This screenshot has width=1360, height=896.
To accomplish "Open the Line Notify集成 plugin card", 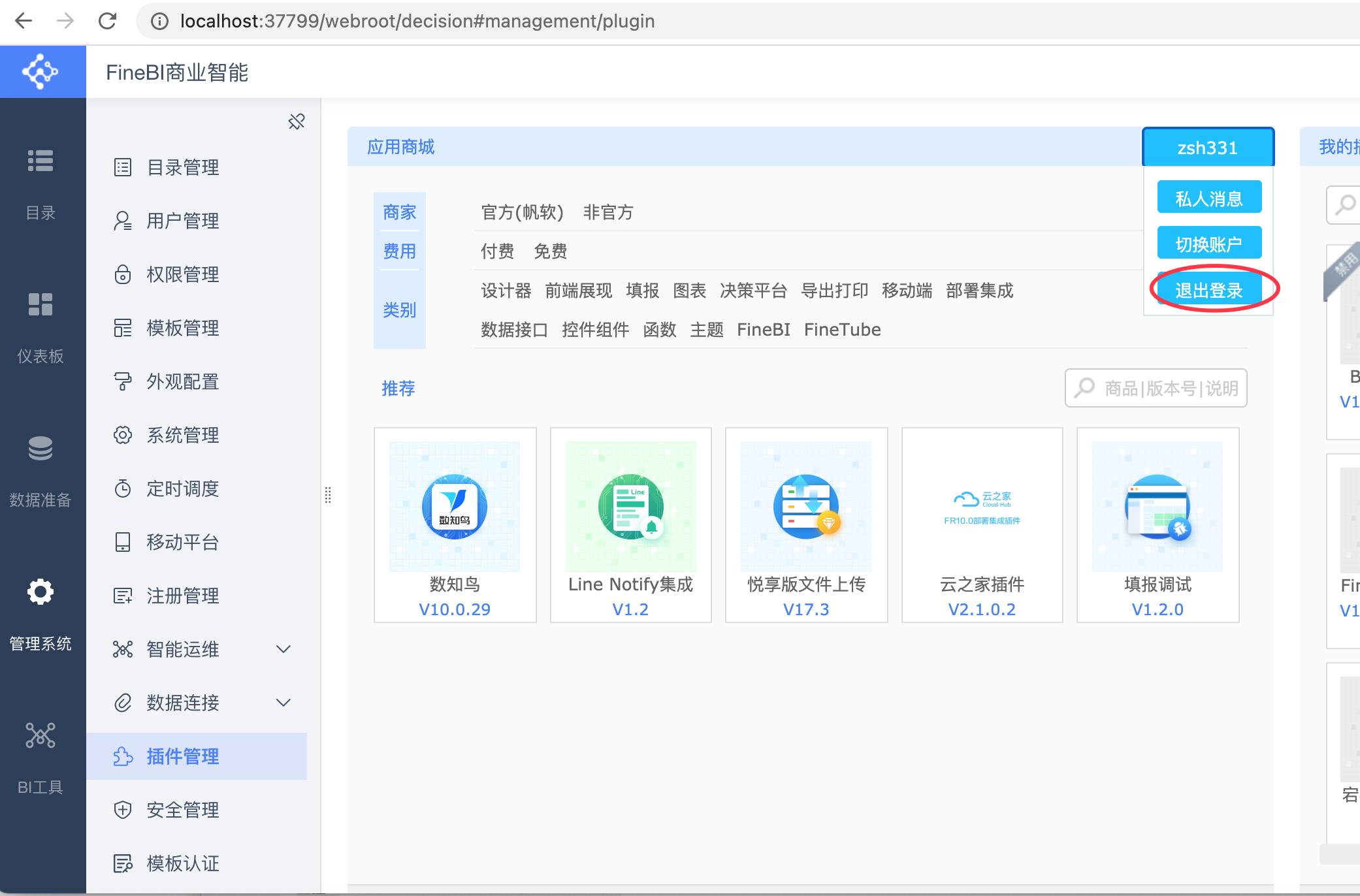I will (630, 525).
